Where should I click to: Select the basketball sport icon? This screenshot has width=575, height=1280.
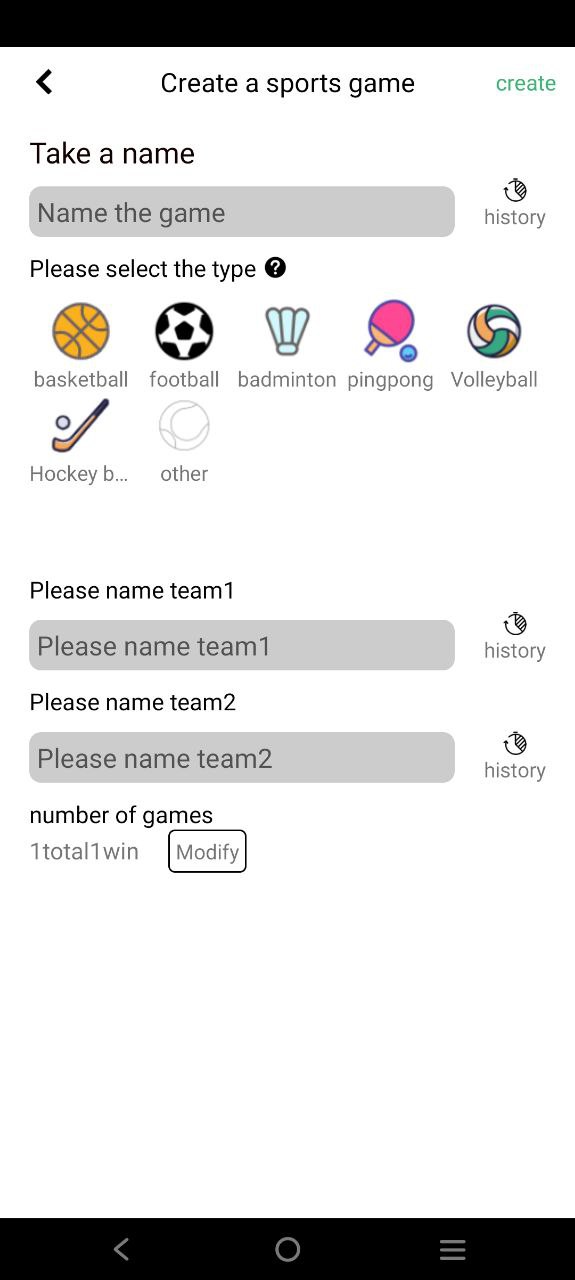81,331
